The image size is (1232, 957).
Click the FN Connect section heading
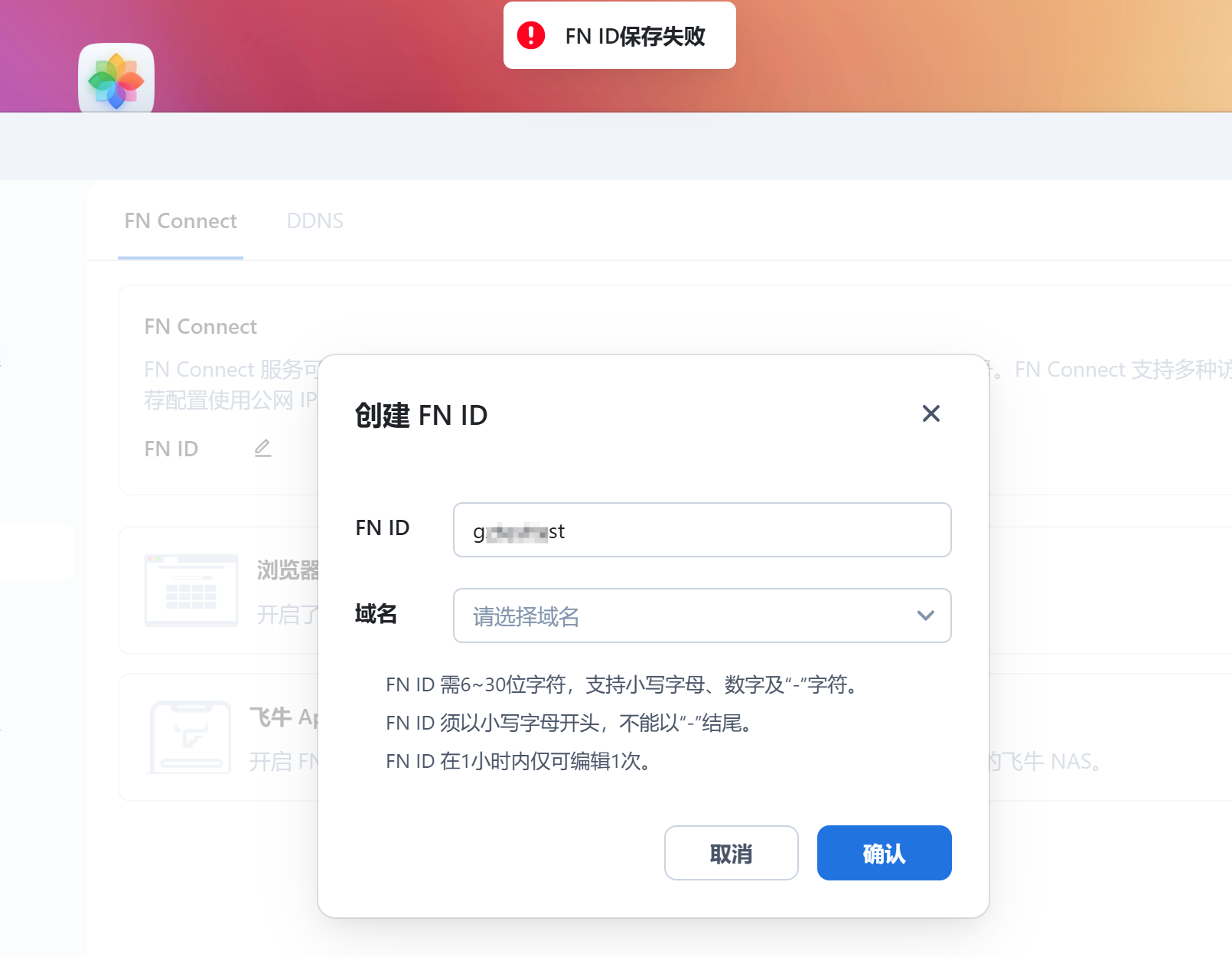point(200,327)
